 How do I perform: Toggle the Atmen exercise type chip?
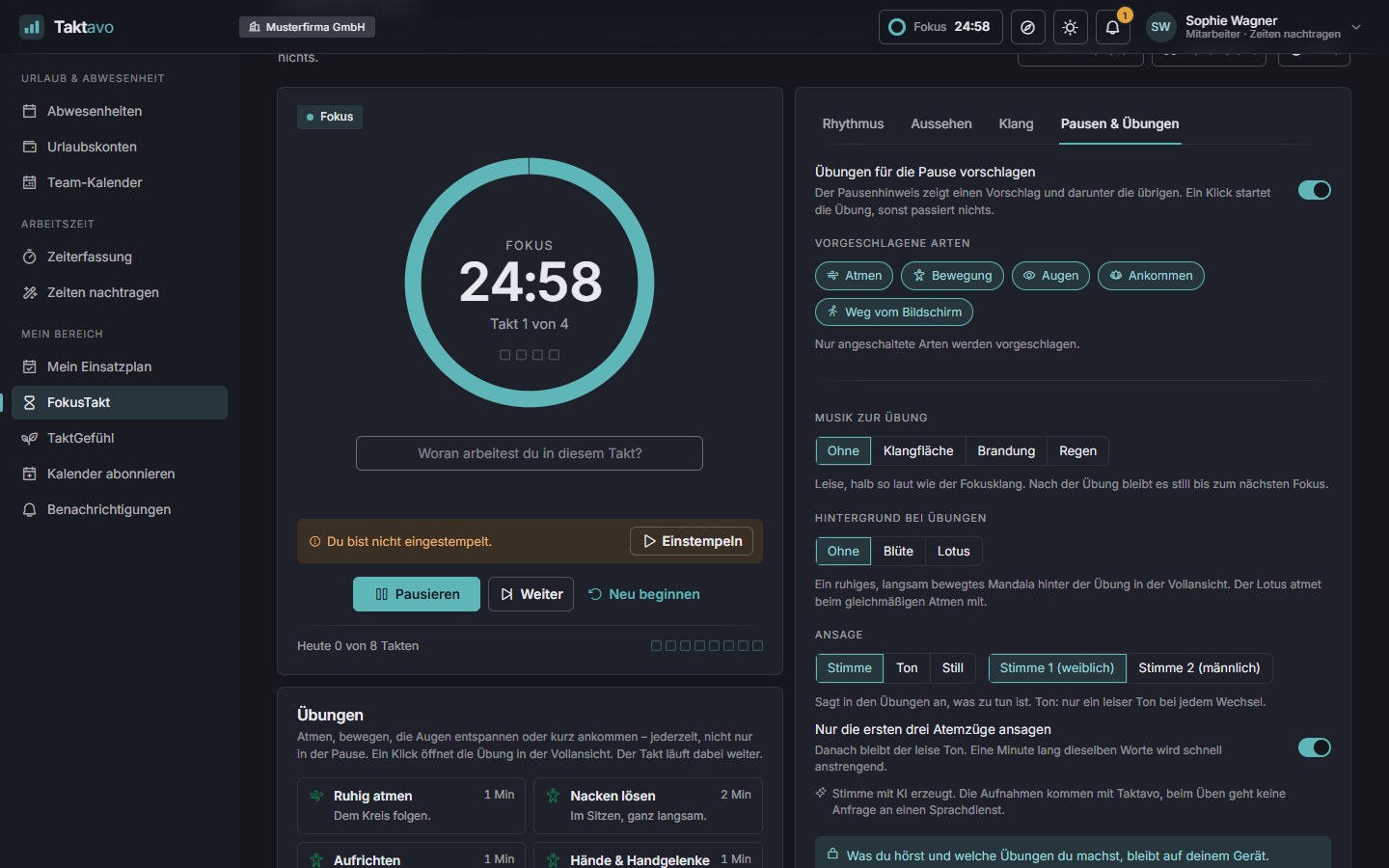point(854,276)
